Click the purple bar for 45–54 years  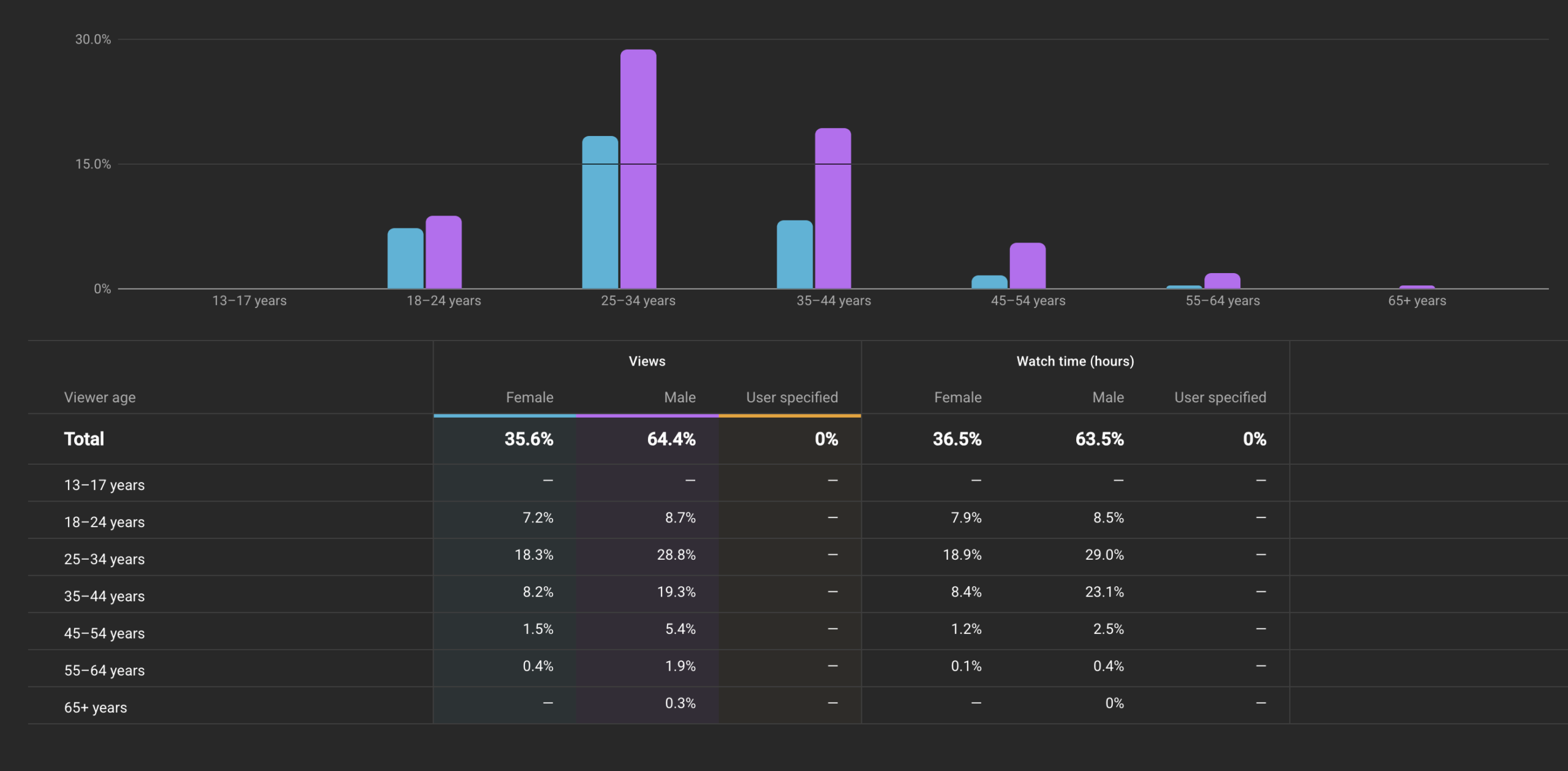coord(1027,265)
